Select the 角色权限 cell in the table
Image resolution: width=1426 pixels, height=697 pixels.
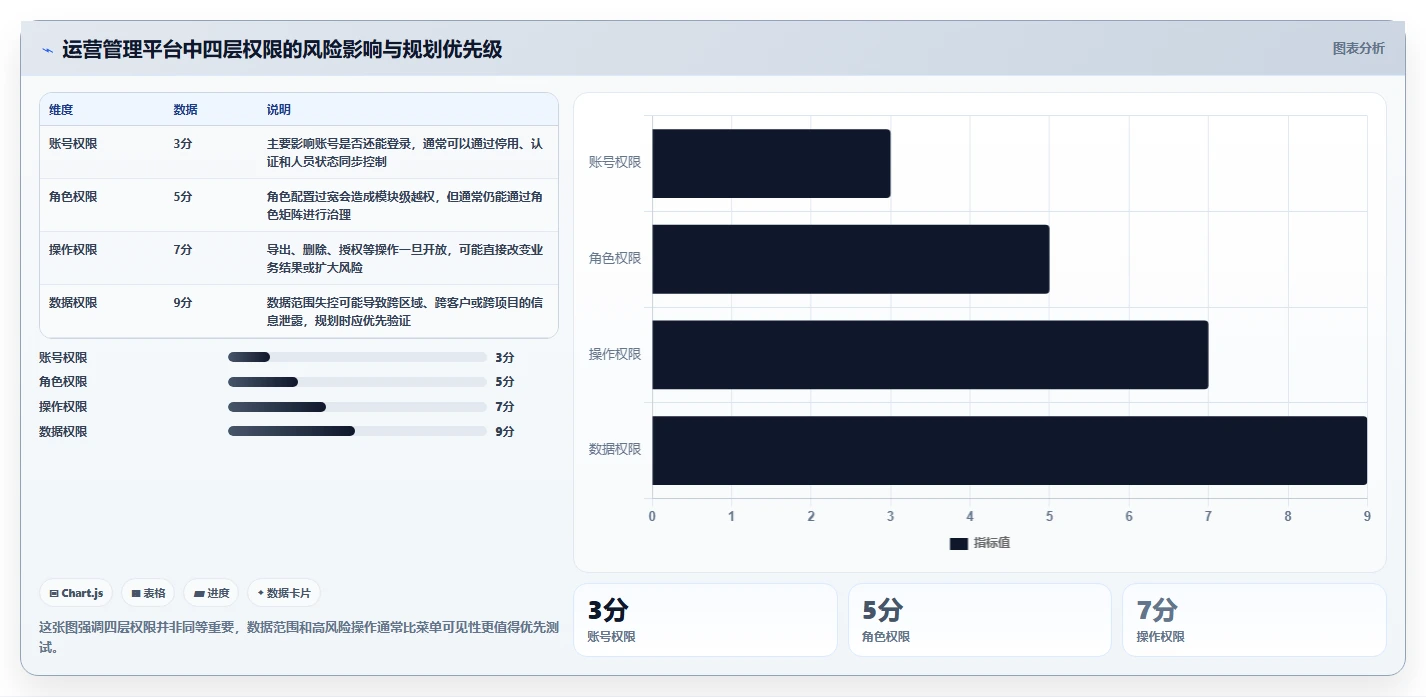pos(73,197)
